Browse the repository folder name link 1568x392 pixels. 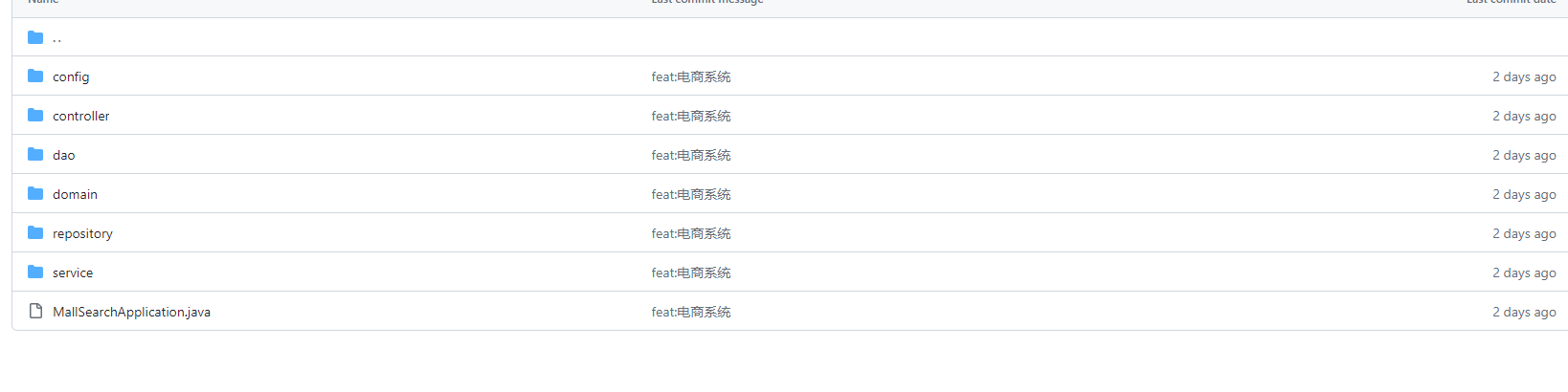point(82,233)
